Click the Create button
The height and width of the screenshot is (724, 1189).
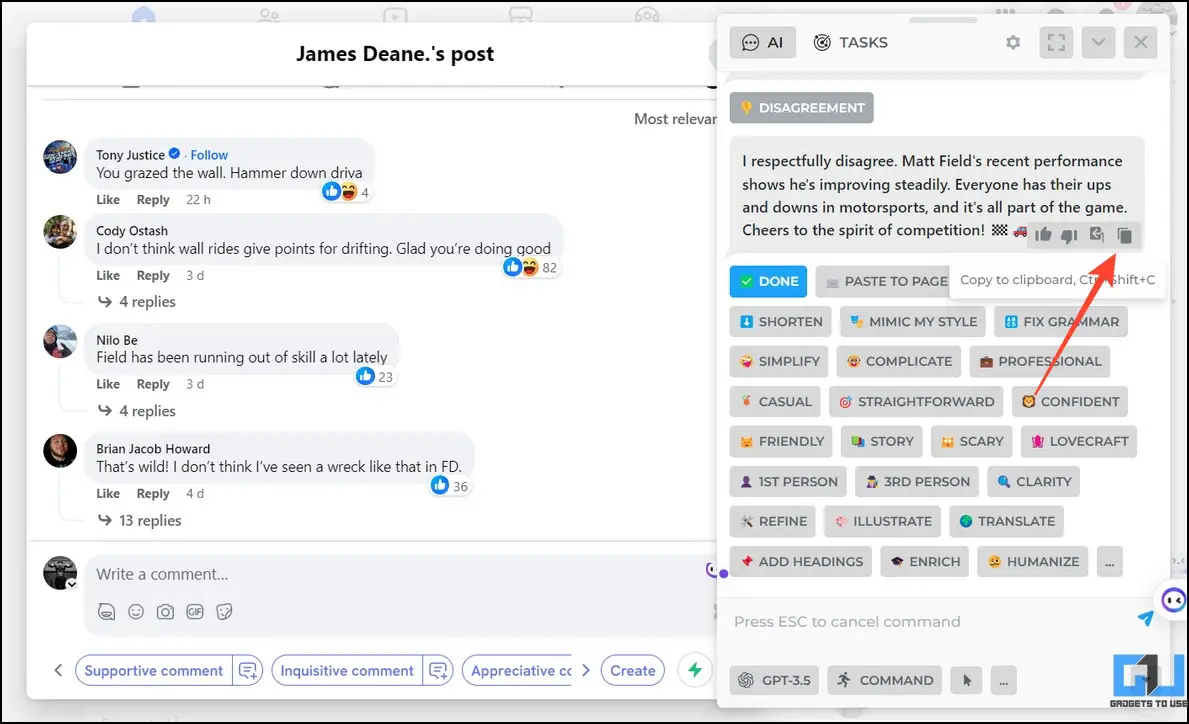(x=632, y=671)
